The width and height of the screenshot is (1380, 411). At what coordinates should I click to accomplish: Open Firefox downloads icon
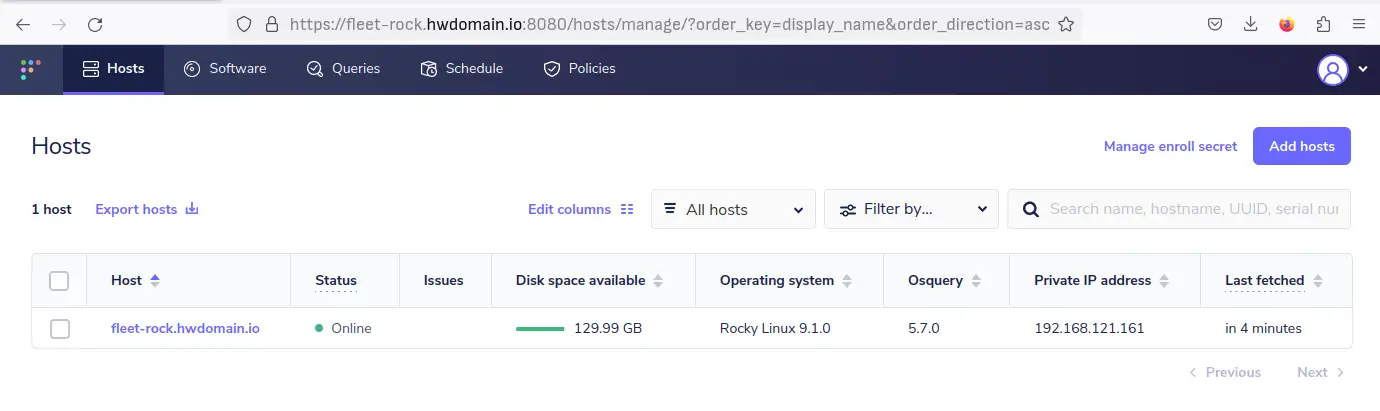[1250, 24]
